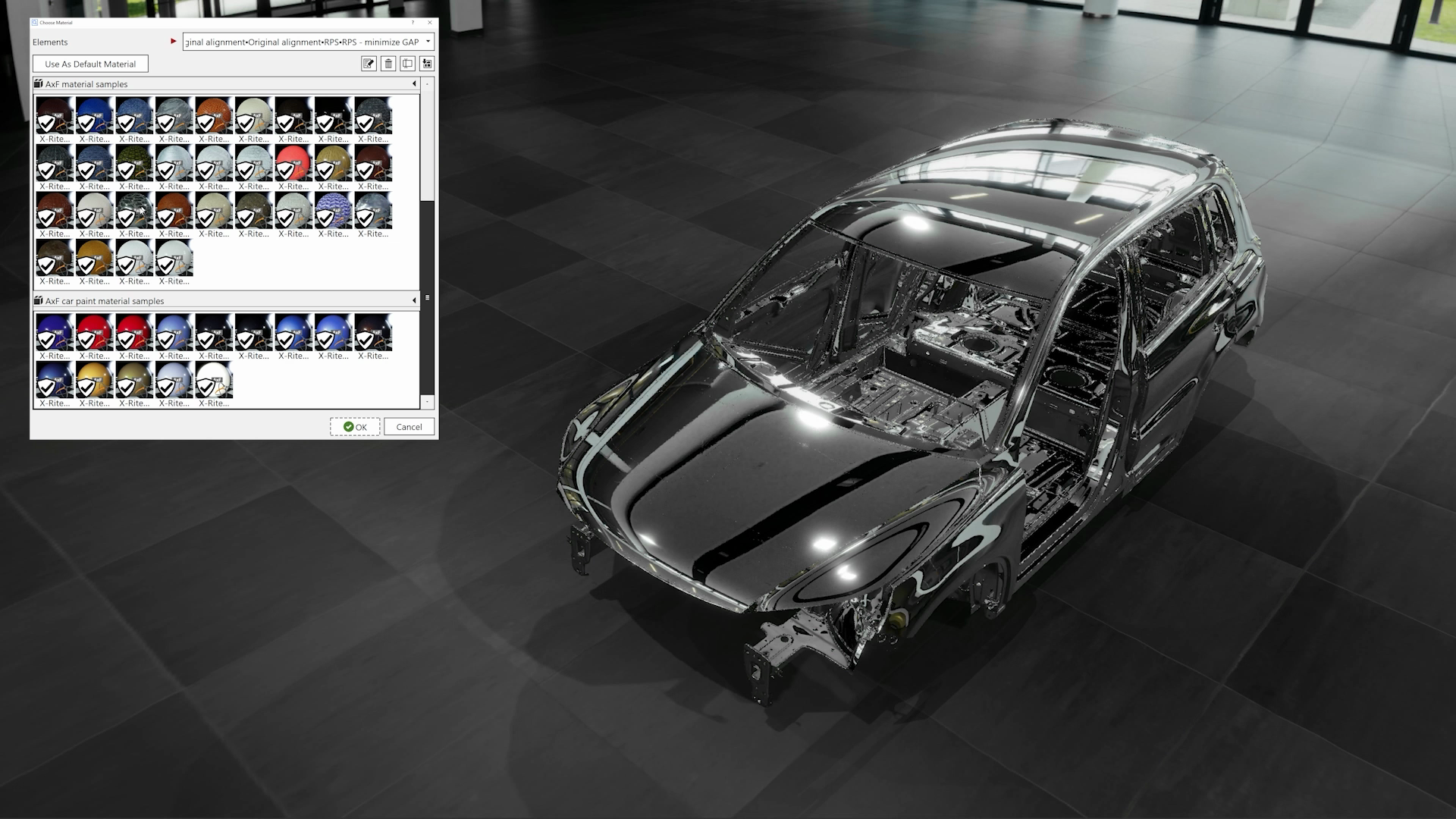Viewport: 1456px width, 819px height.
Task: Click the edit material pencil icon
Action: coord(369,64)
